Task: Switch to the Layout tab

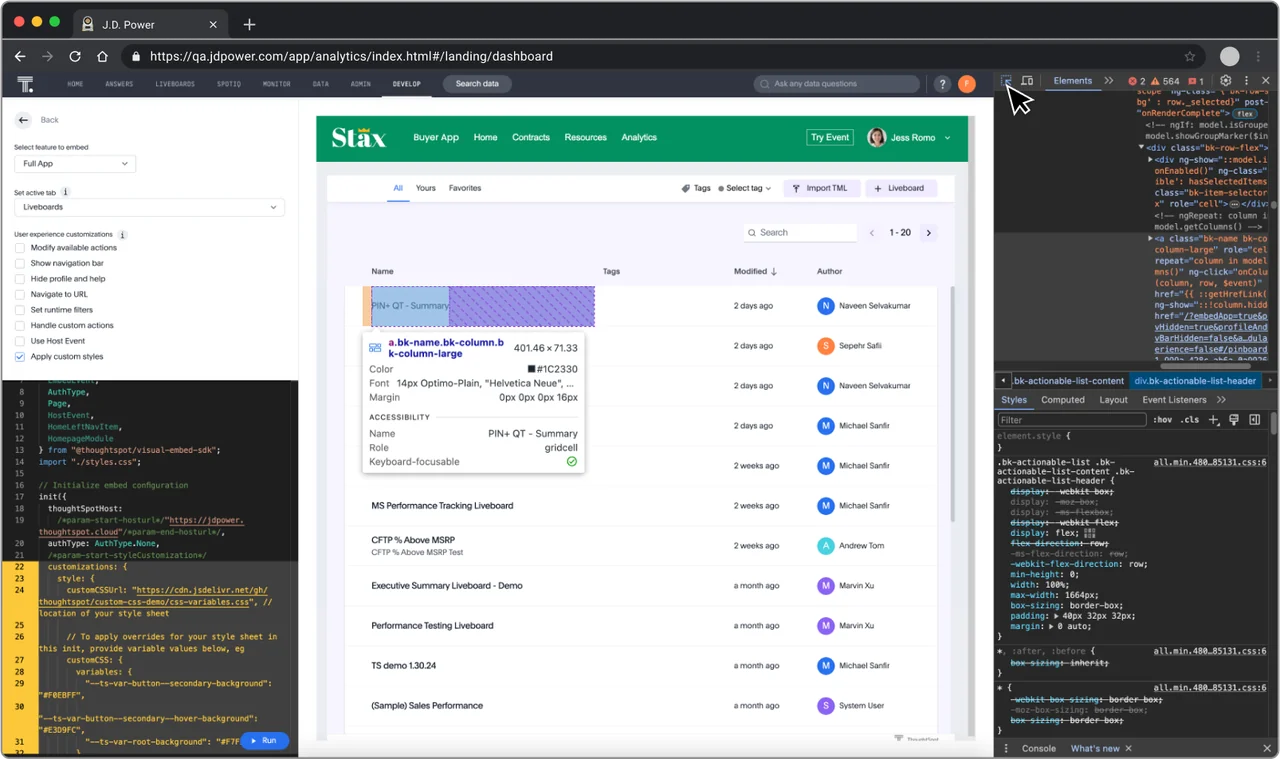Action: coord(1114,400)
